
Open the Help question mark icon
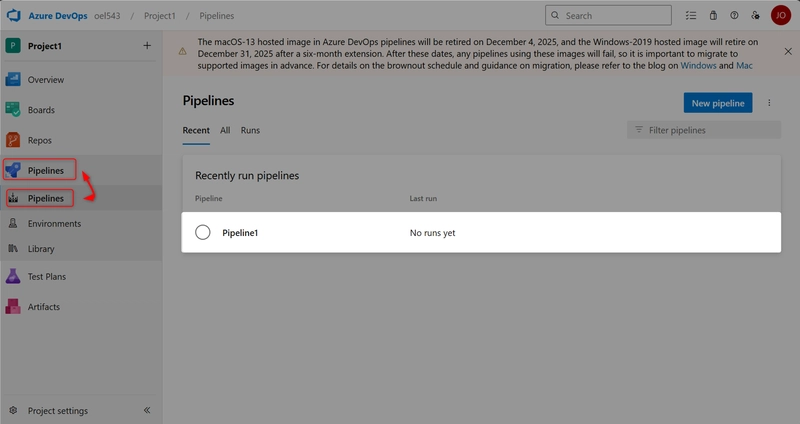pos(734,16)
